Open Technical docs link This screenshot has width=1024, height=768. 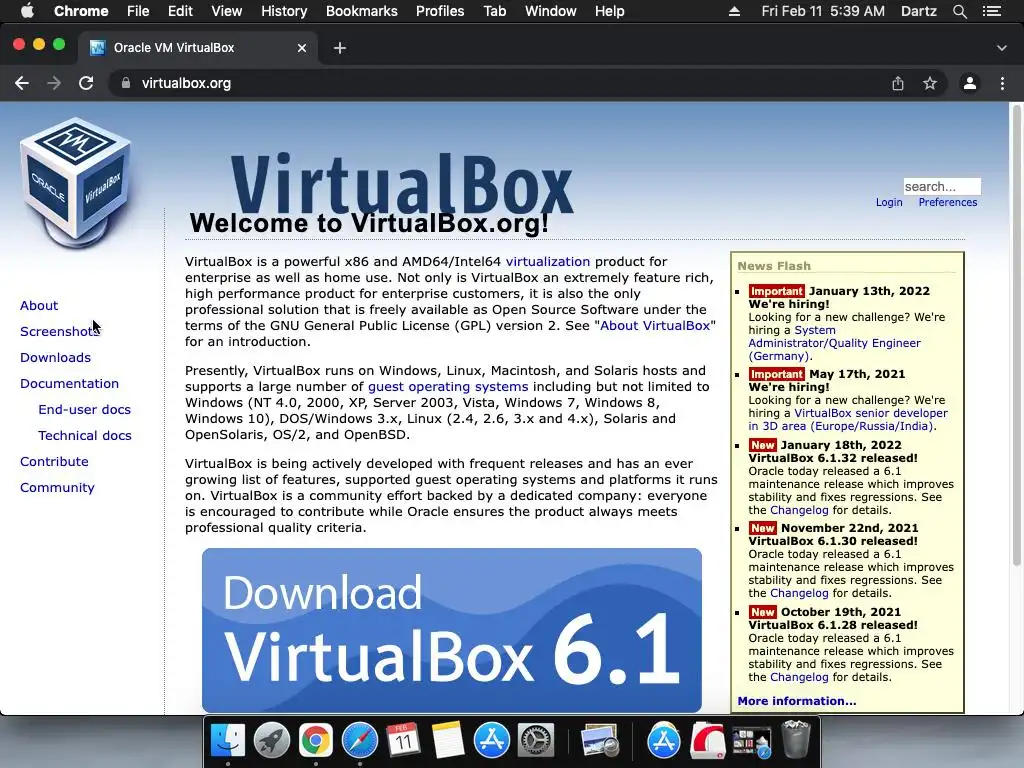click(85, 436)
